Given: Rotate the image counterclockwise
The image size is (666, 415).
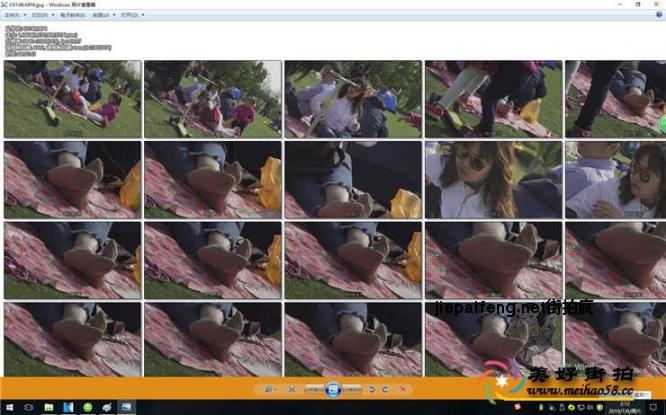Looking at the screenshot, I should [372, 388].
